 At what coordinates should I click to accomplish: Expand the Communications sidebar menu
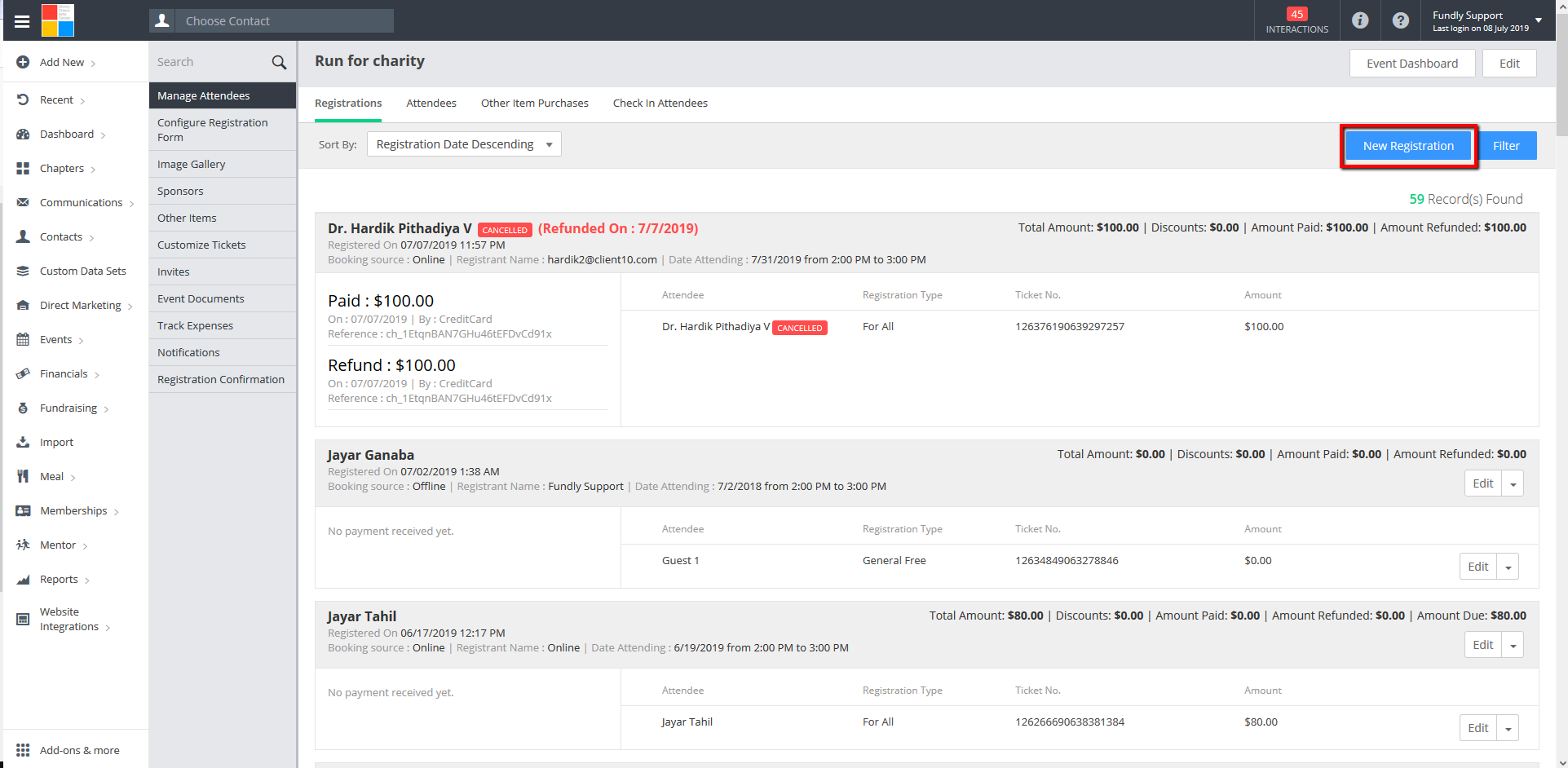click(x=131, y=204)
